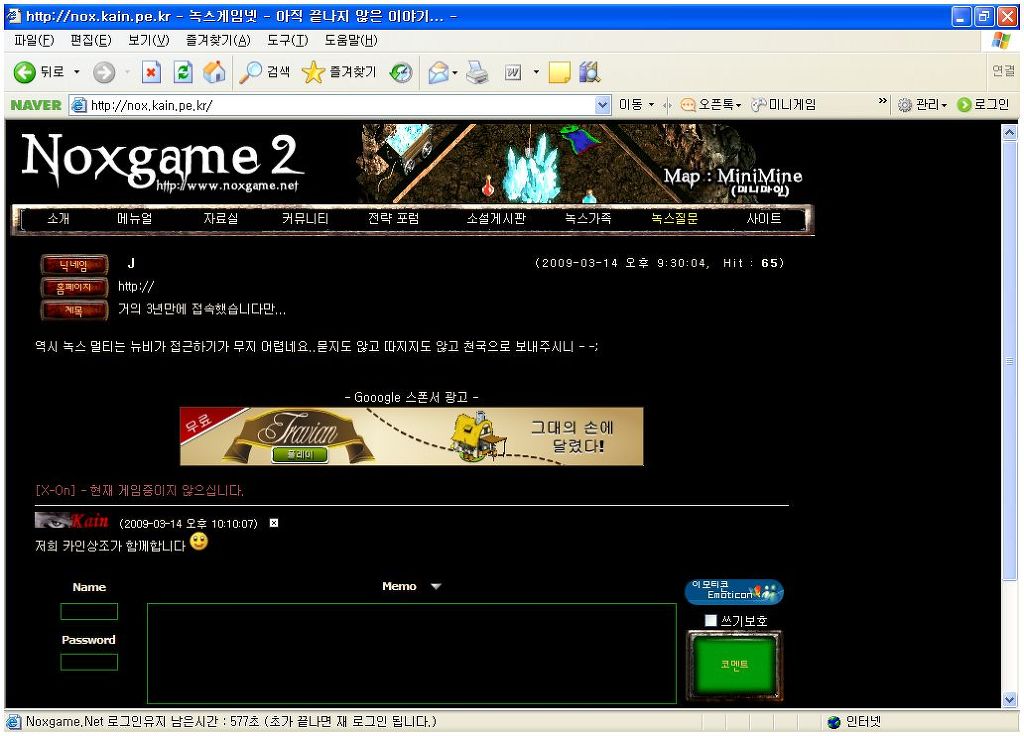Click the smiley emoticon in Kain's comment

click(x=199, y=542)
